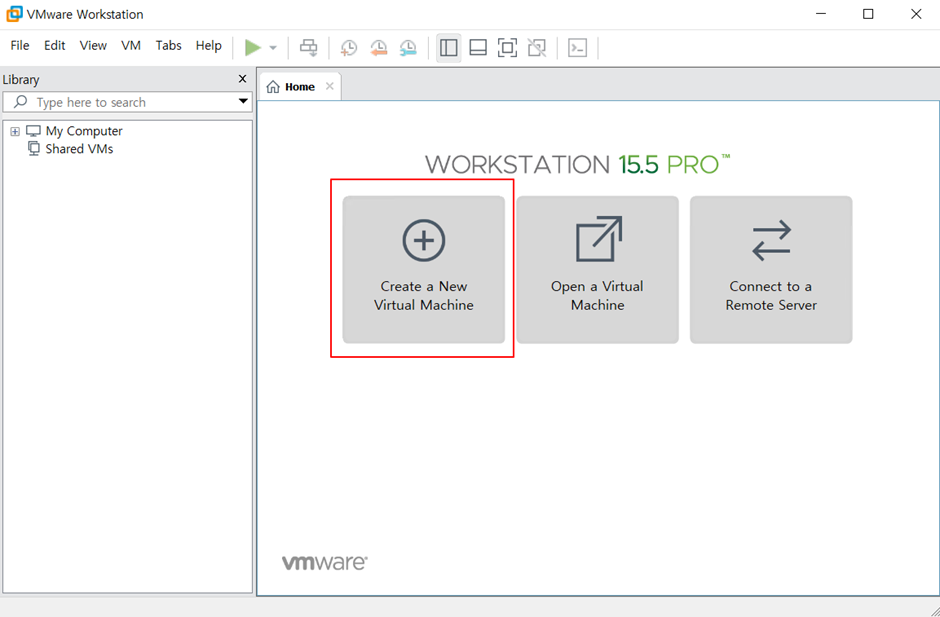Open the console view icon

tap(577, 48)
